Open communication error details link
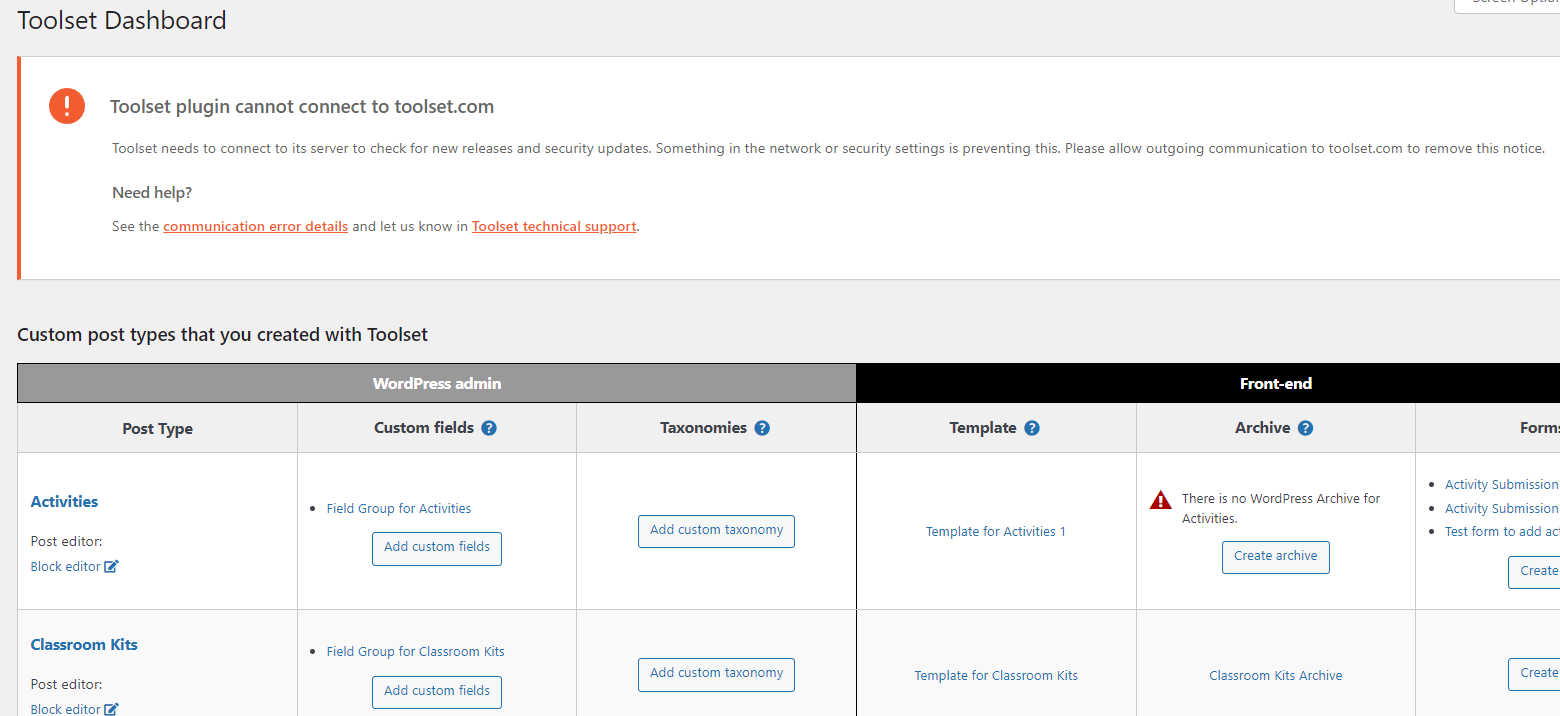Image resolution: width=1560 pixels, height=716 pixels. point(256,226)
